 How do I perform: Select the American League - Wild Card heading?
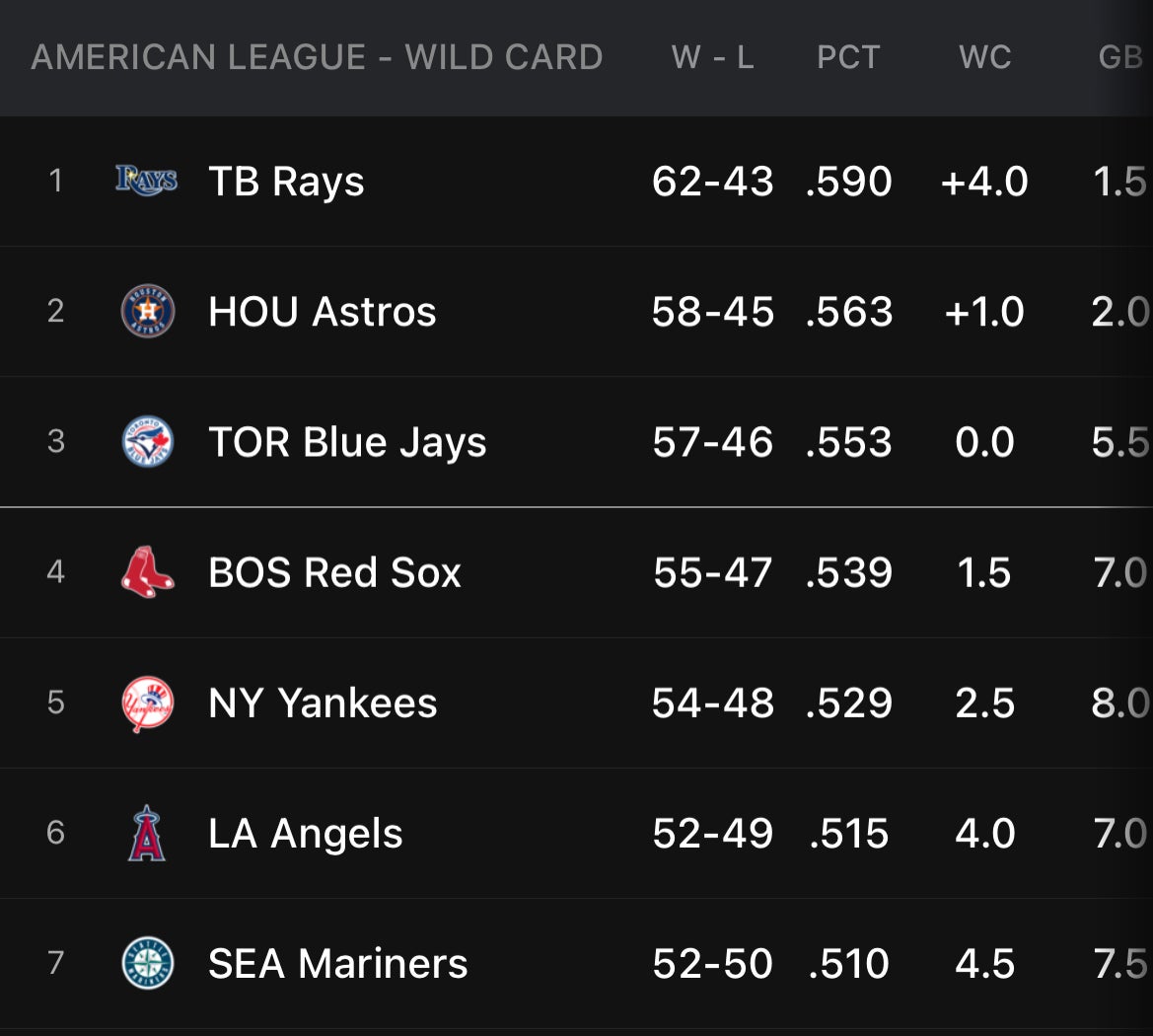pos(317,57)
